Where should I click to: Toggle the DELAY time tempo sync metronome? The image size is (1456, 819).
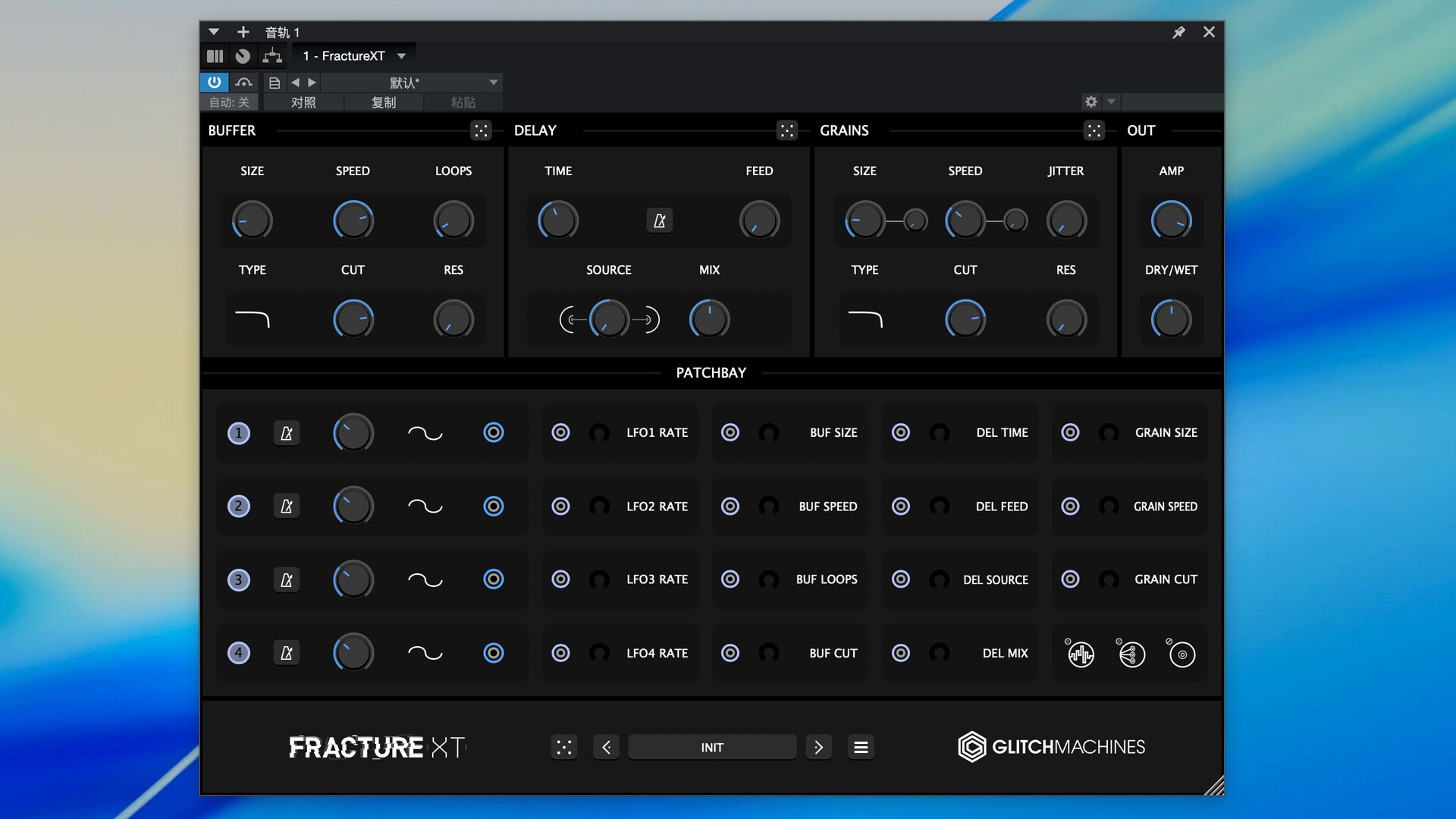[x=659, y=221]
